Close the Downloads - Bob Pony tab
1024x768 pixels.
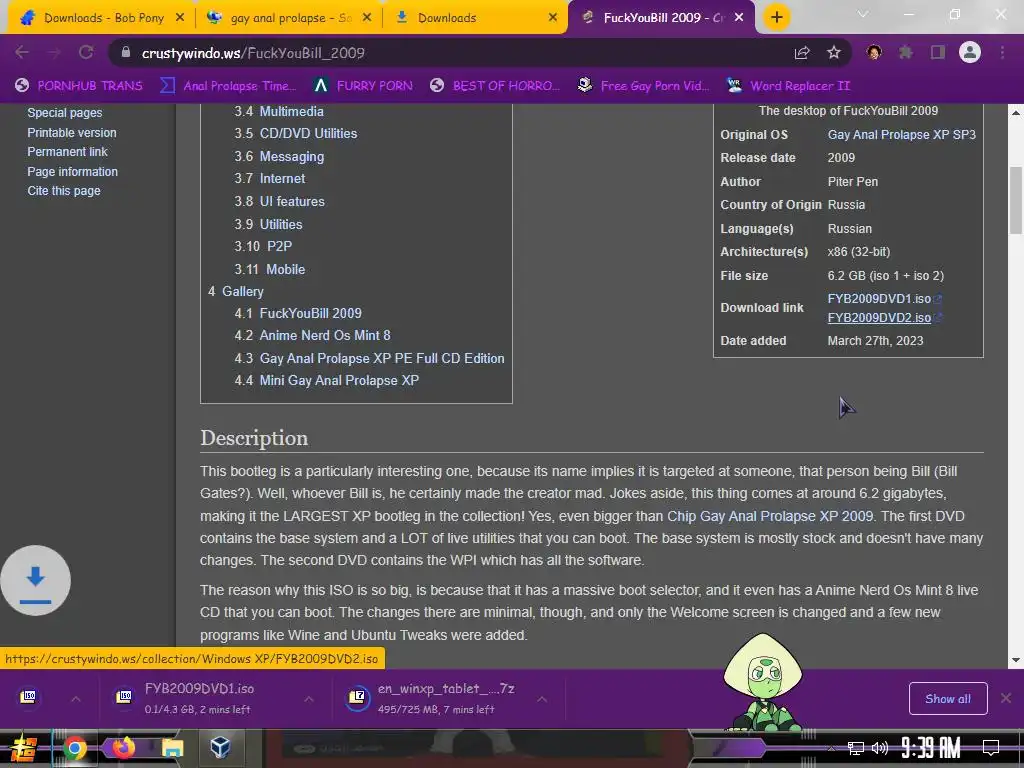[180, 18]
